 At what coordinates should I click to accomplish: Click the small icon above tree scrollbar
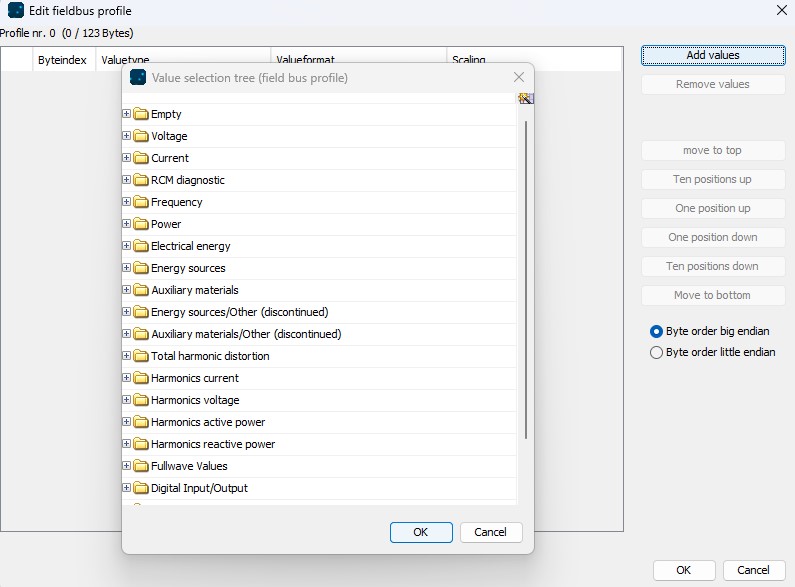(525, 98)
